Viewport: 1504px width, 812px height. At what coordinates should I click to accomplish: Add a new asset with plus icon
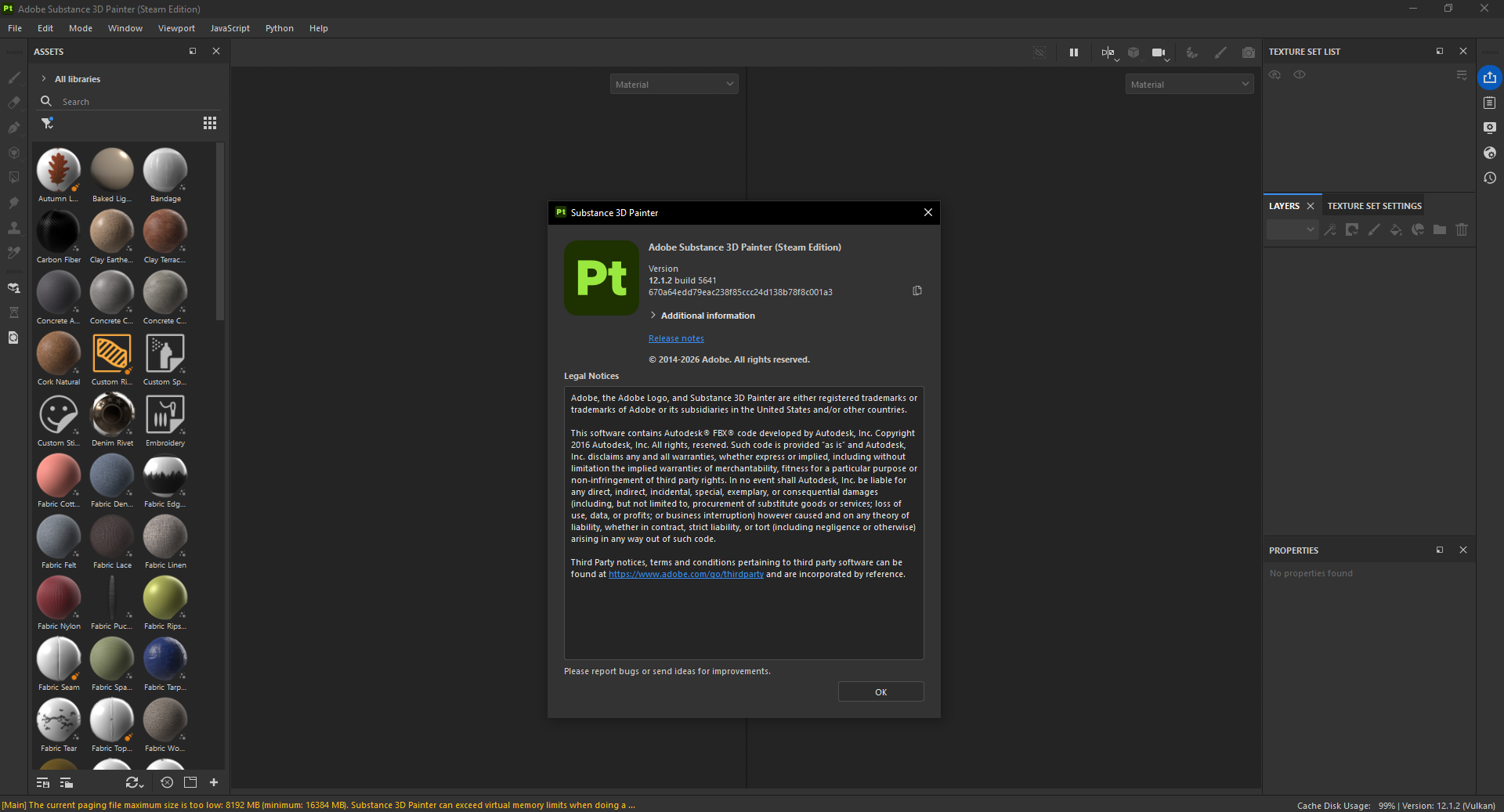click(214, 782)
